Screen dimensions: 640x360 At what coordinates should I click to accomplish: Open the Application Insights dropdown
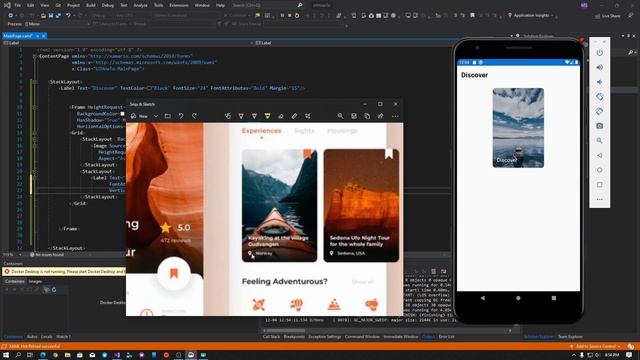531,16
